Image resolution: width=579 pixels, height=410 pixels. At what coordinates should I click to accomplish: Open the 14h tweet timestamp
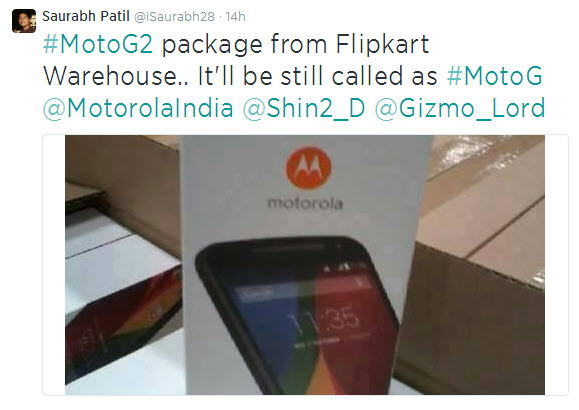235,17
